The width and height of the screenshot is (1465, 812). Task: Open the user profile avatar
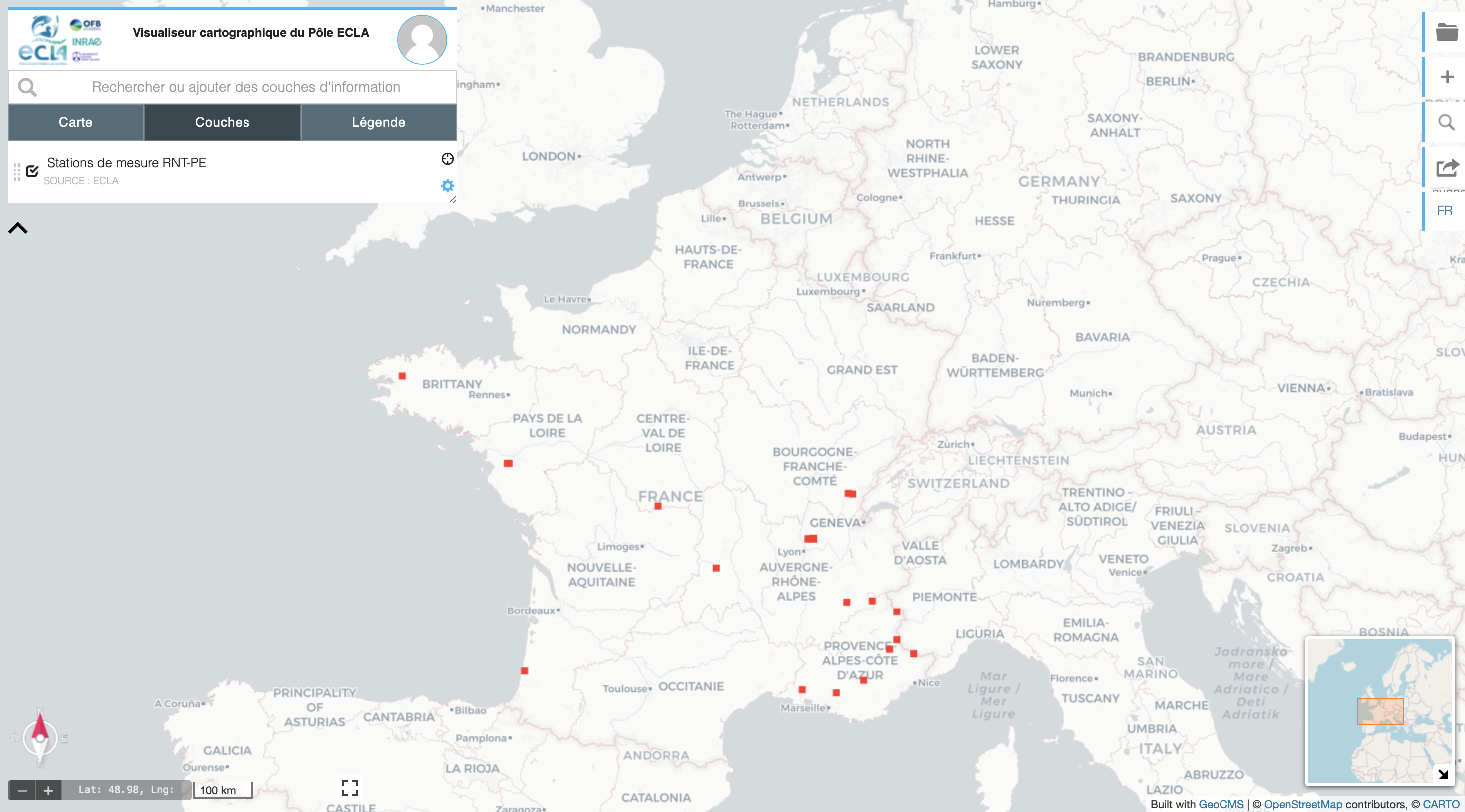pos(422,39)
